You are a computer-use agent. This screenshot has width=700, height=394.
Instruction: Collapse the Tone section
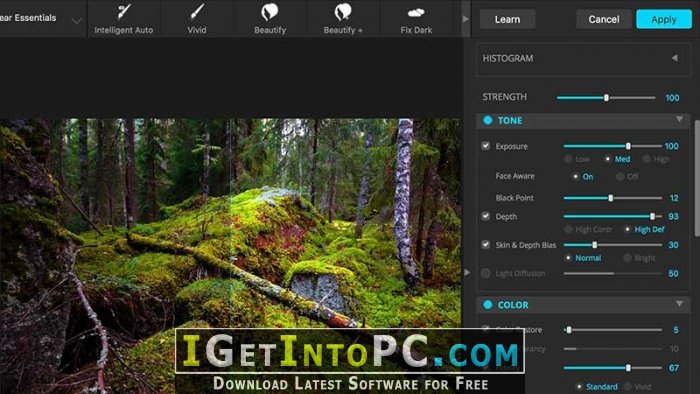679,119
